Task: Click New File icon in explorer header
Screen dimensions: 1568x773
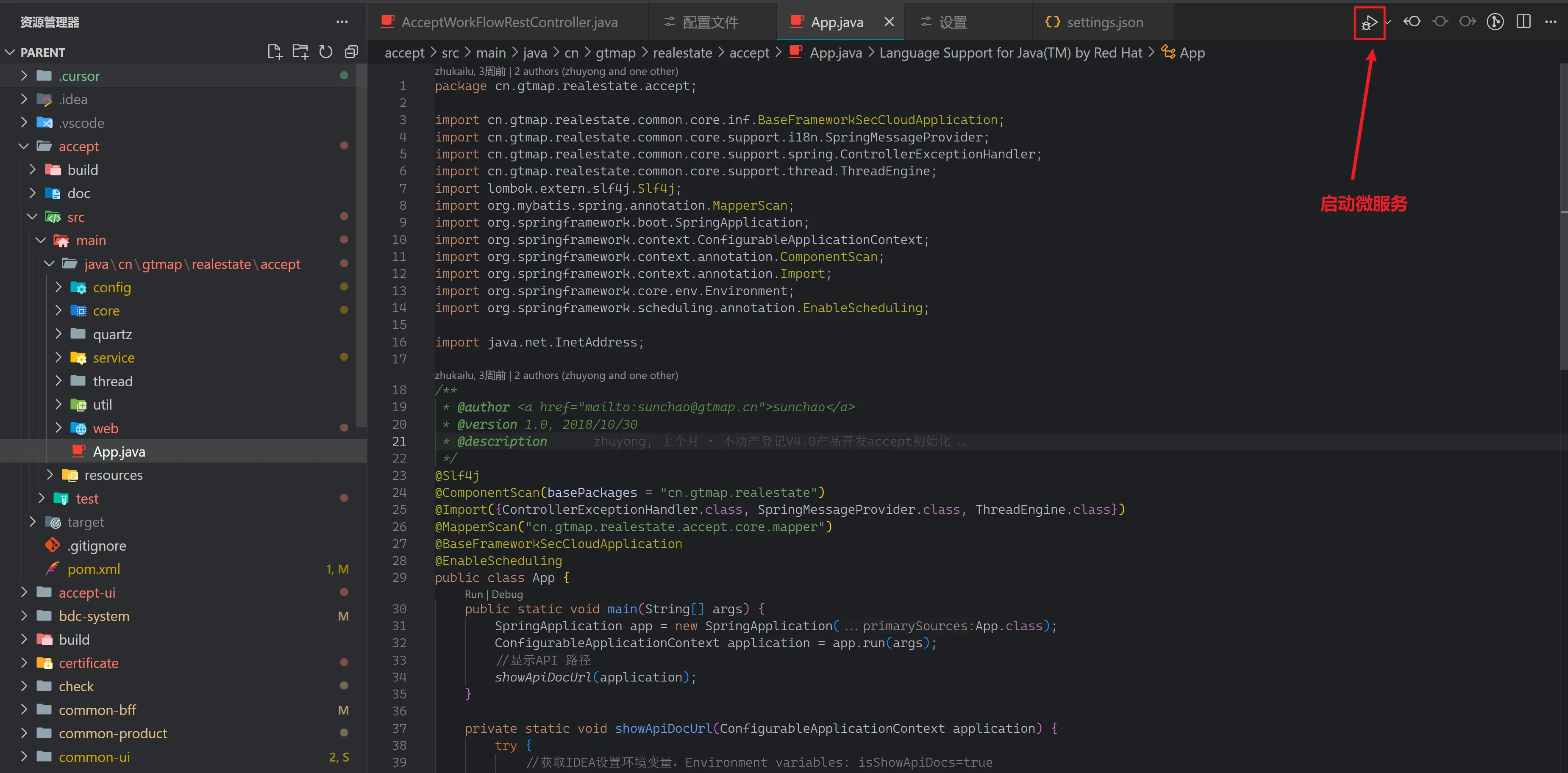Action: point(275,52)
